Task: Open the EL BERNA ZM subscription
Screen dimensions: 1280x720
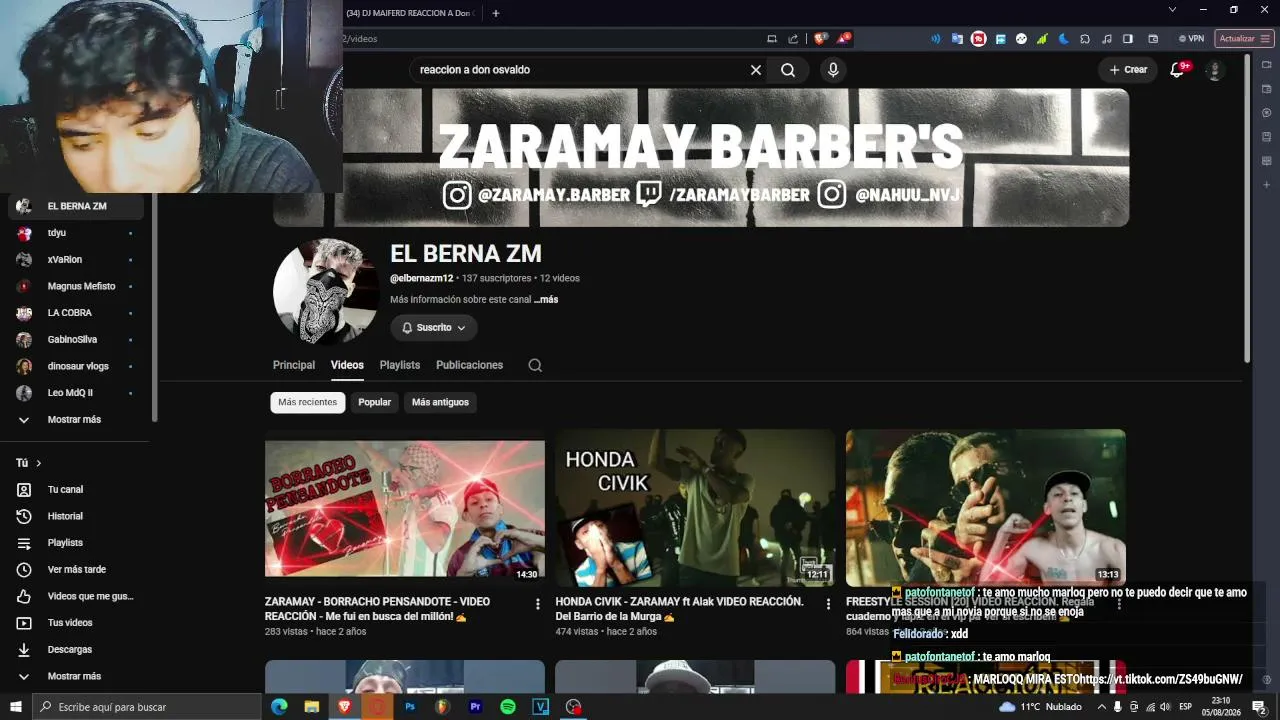Action: click(x=76, y=206)
